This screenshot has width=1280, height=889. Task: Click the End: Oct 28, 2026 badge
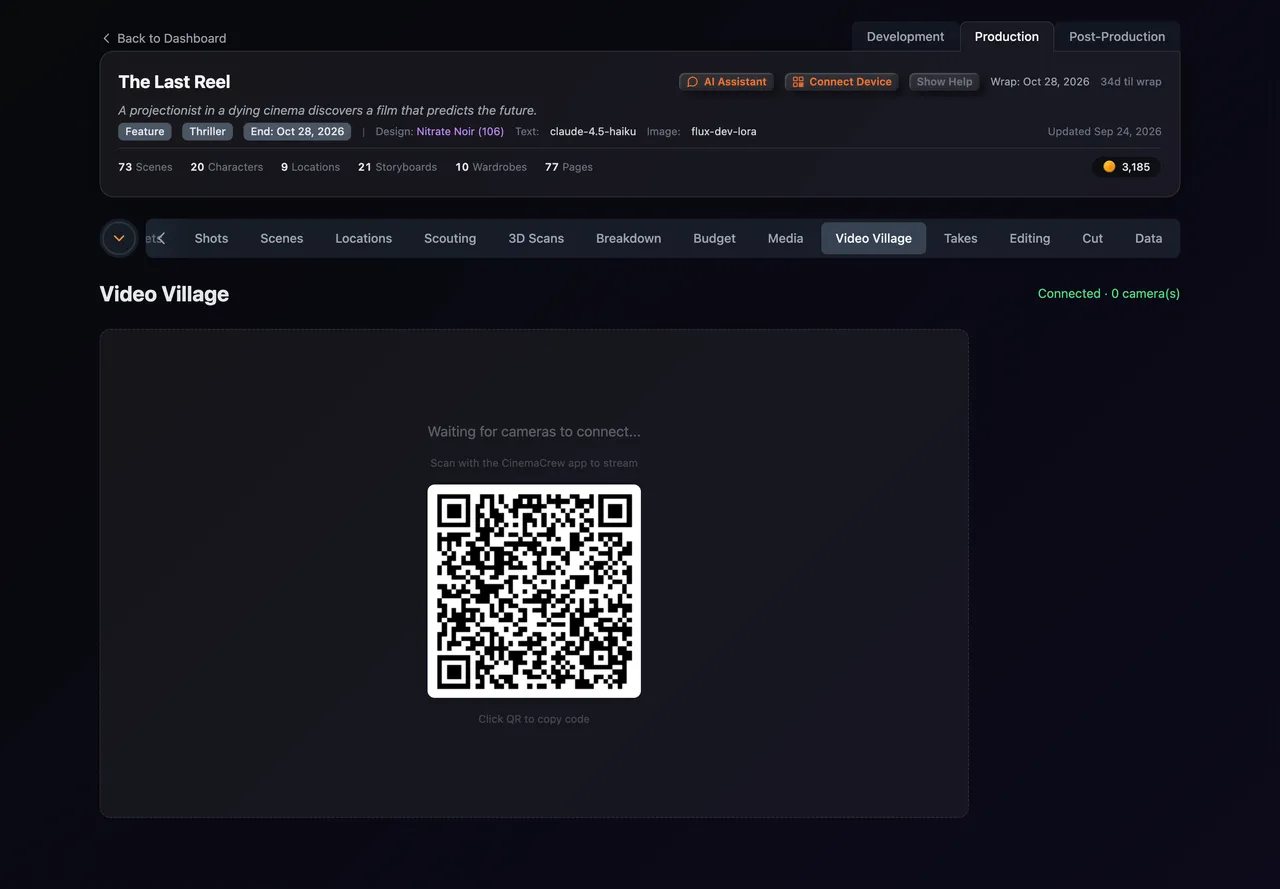tap(297, 132)
